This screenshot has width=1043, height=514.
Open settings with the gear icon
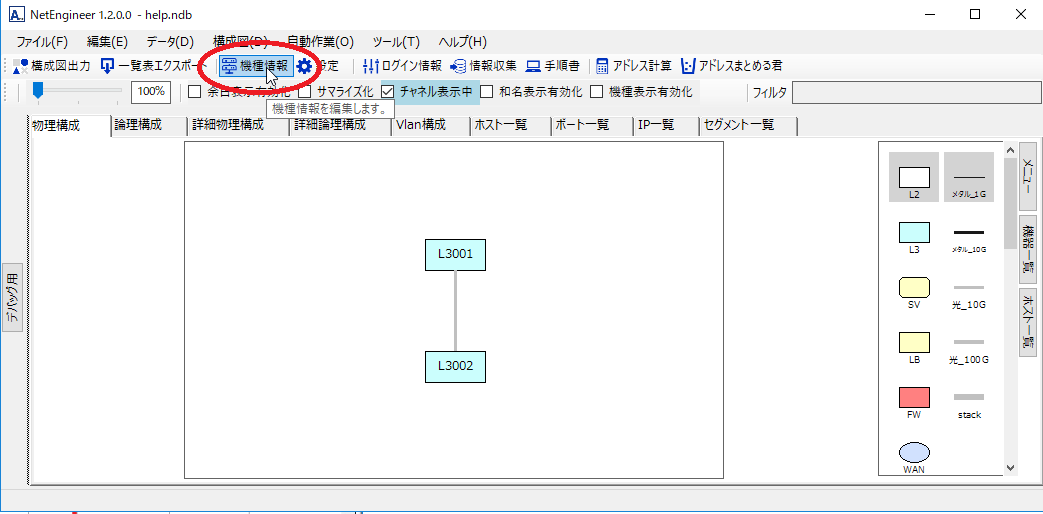[305, 66]
